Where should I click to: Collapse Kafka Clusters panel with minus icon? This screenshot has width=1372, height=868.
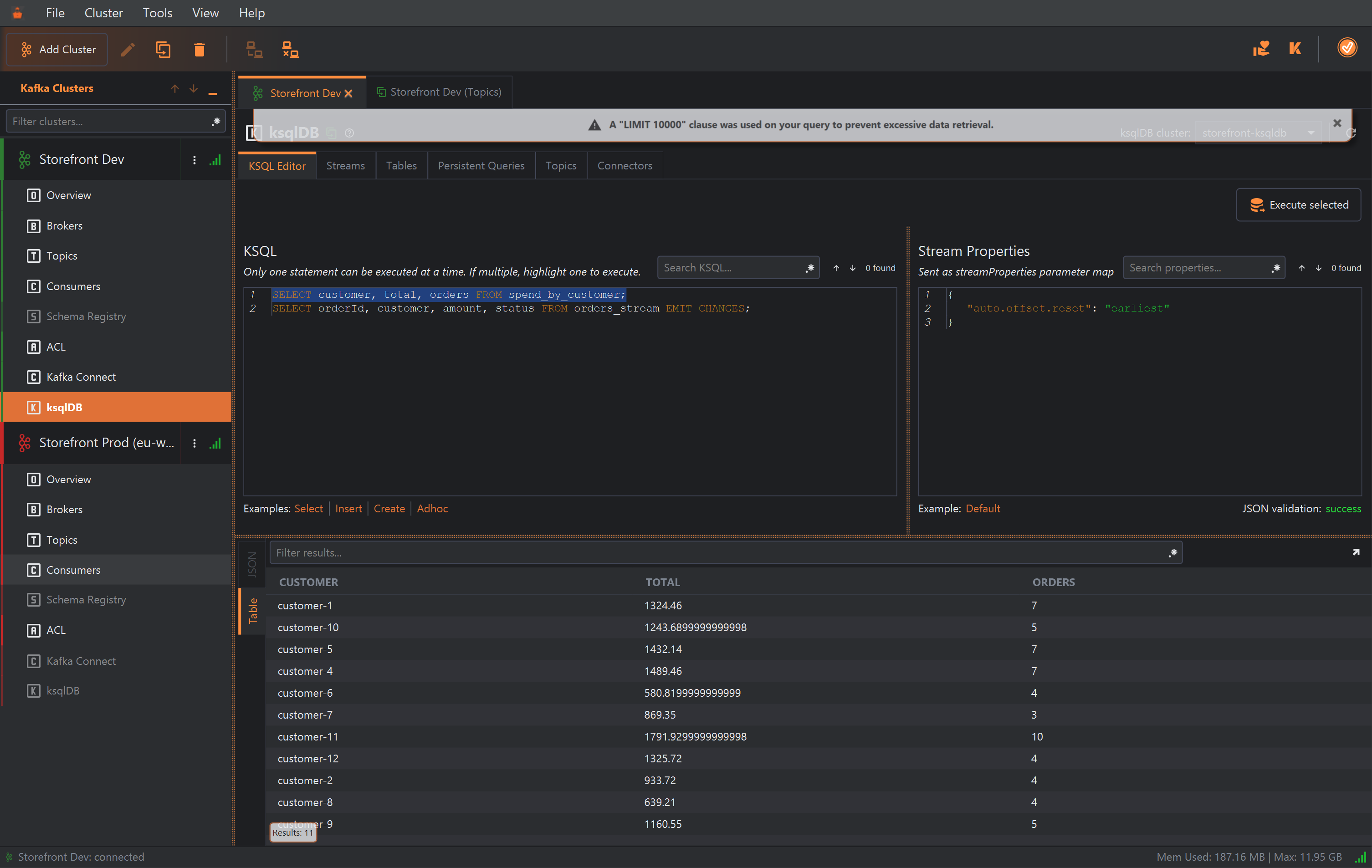point(213,93)
